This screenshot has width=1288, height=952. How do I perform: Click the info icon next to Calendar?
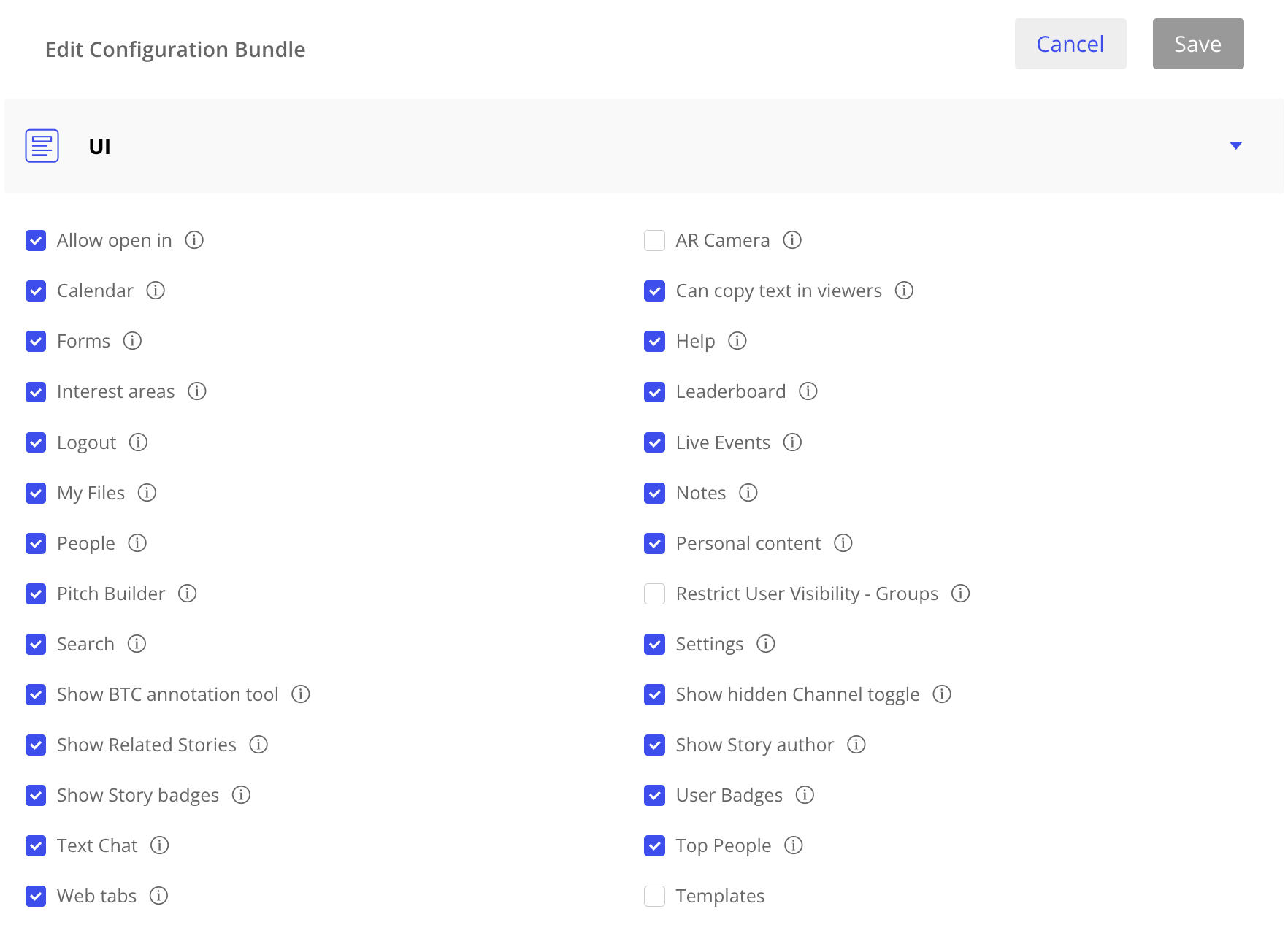pos(155,291)
